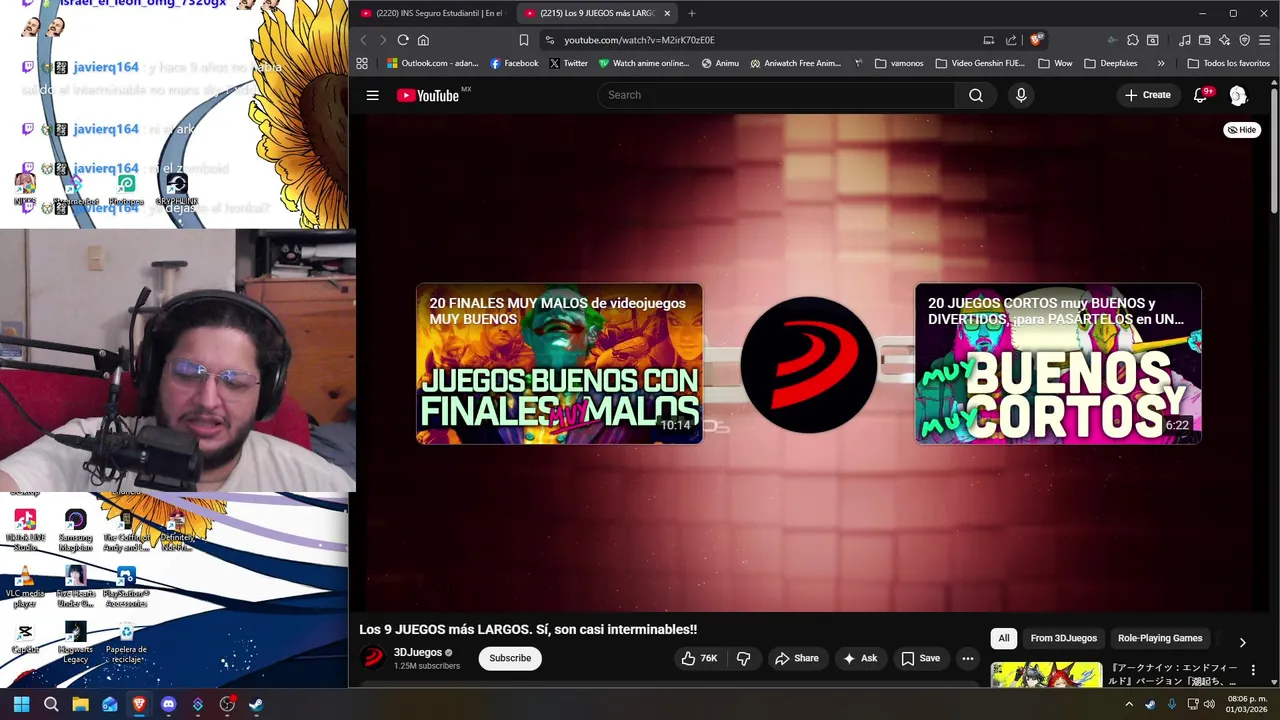Click the YouTube search input field

point(776,95)
